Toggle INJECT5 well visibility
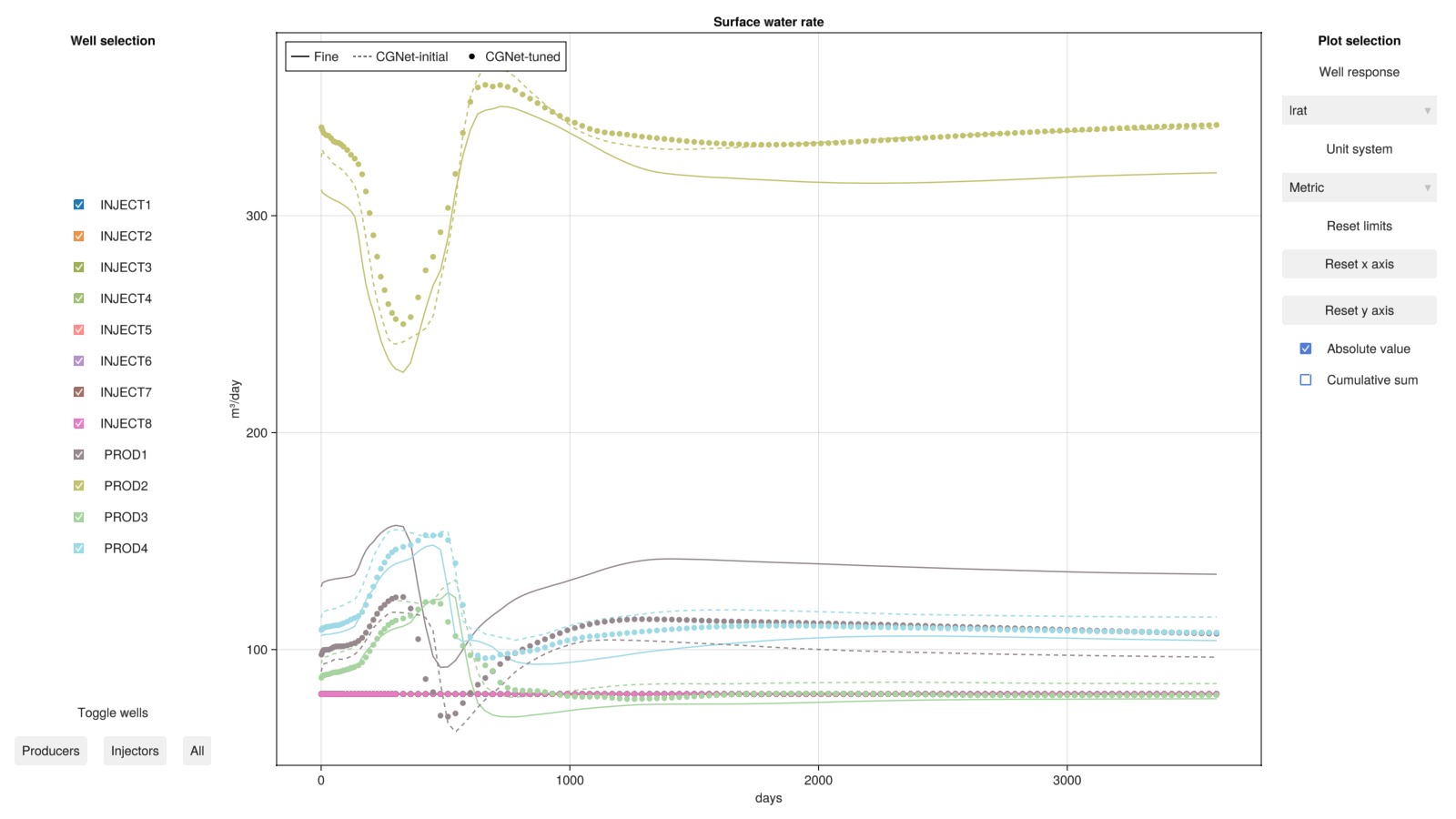This screenshot has height=819, width=1456. coord(79,329)
